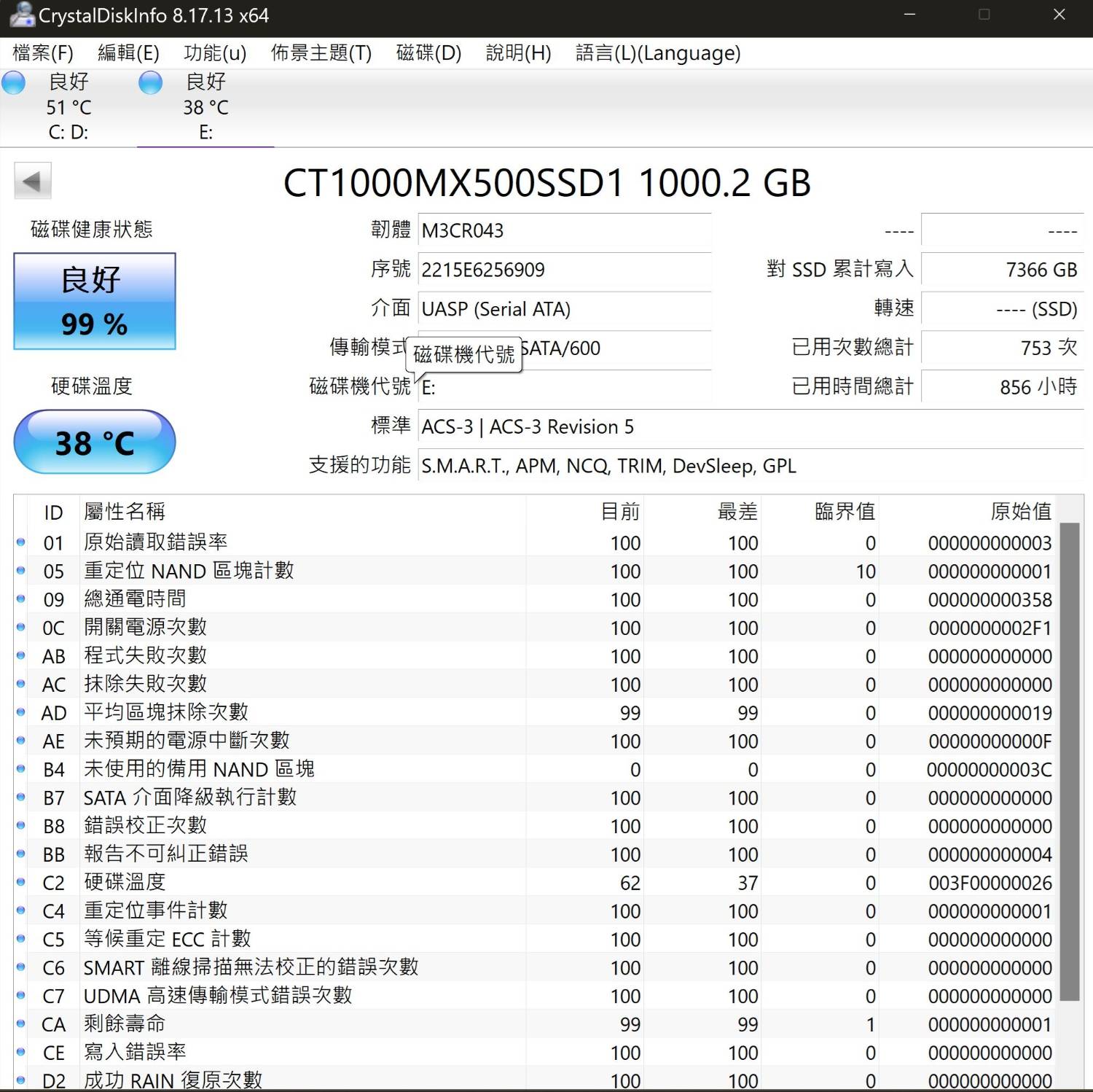Select the 良好 51 °C disk entry
This screenshot has width=1093, height=1092.
[68, 106]
